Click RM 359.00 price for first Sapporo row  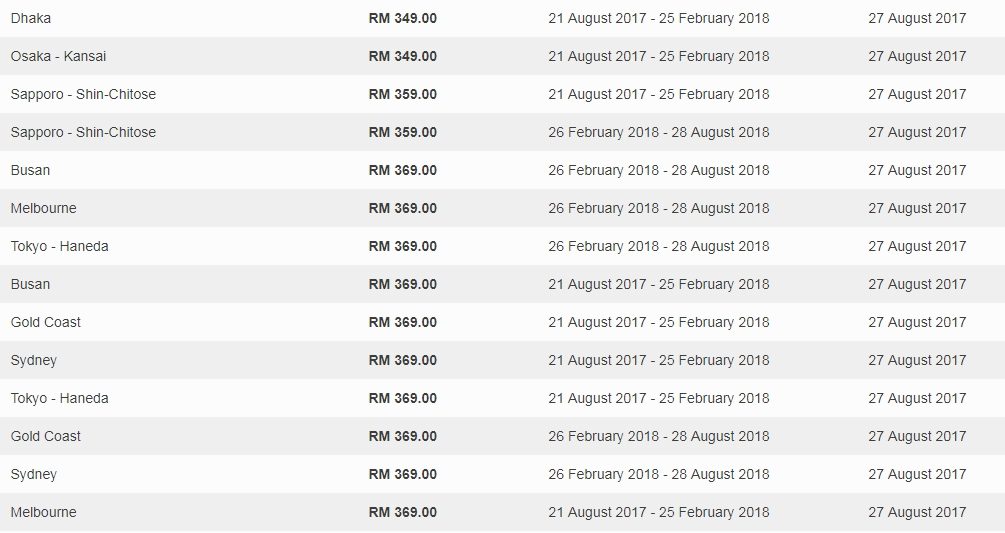pyautogui.click(x=403, y=94)
